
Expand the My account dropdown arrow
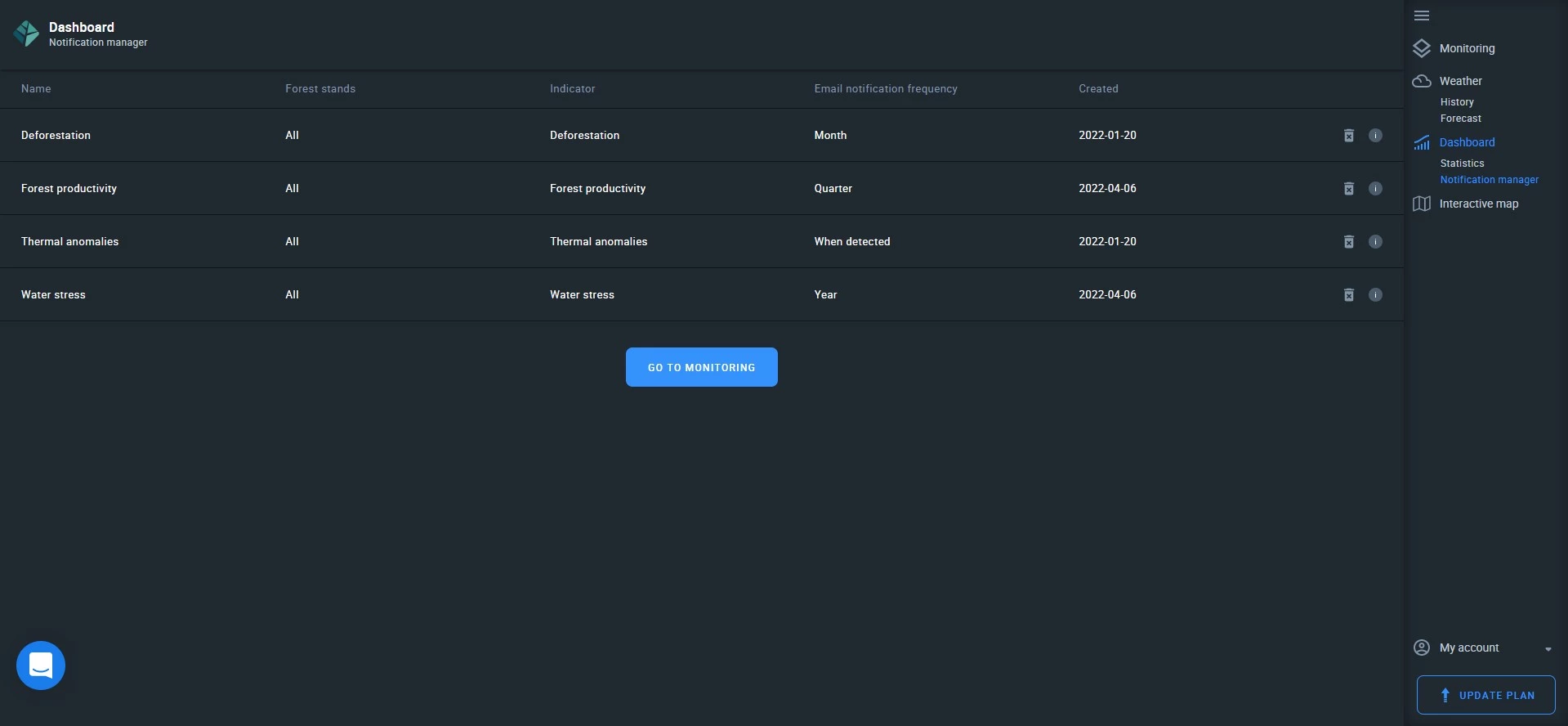point(1548,649)
